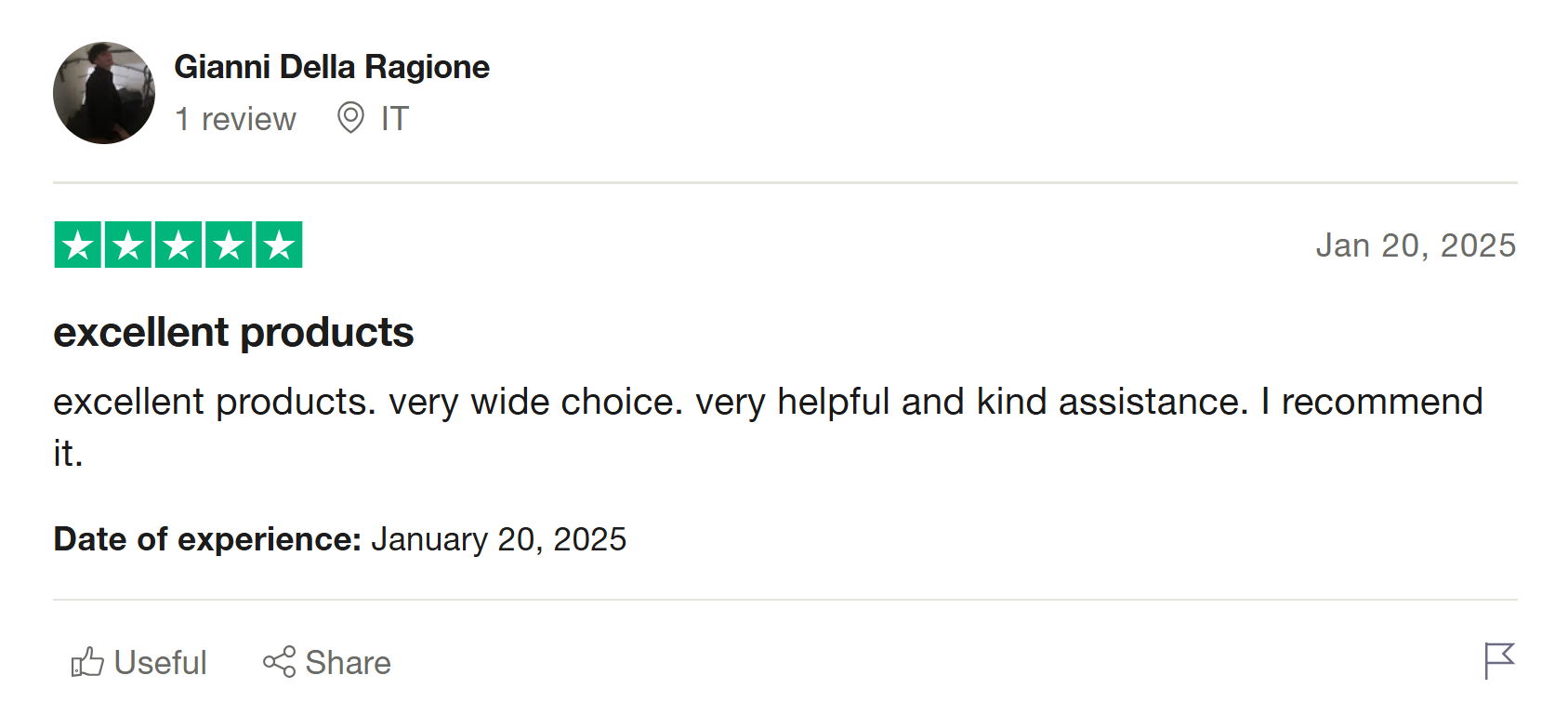
Task: Click the January 20, 2025 experience date
Action: [498, 539]
